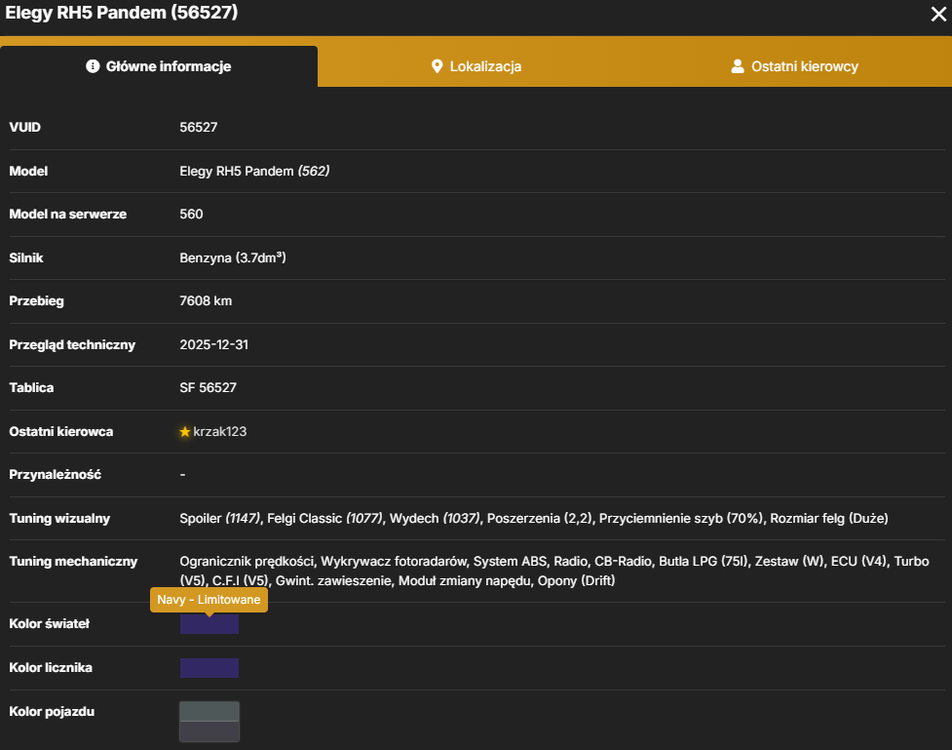Click the person icon in Ostatni kierowcy tab
The image size is (952, 750).
[x=737, y=66]
